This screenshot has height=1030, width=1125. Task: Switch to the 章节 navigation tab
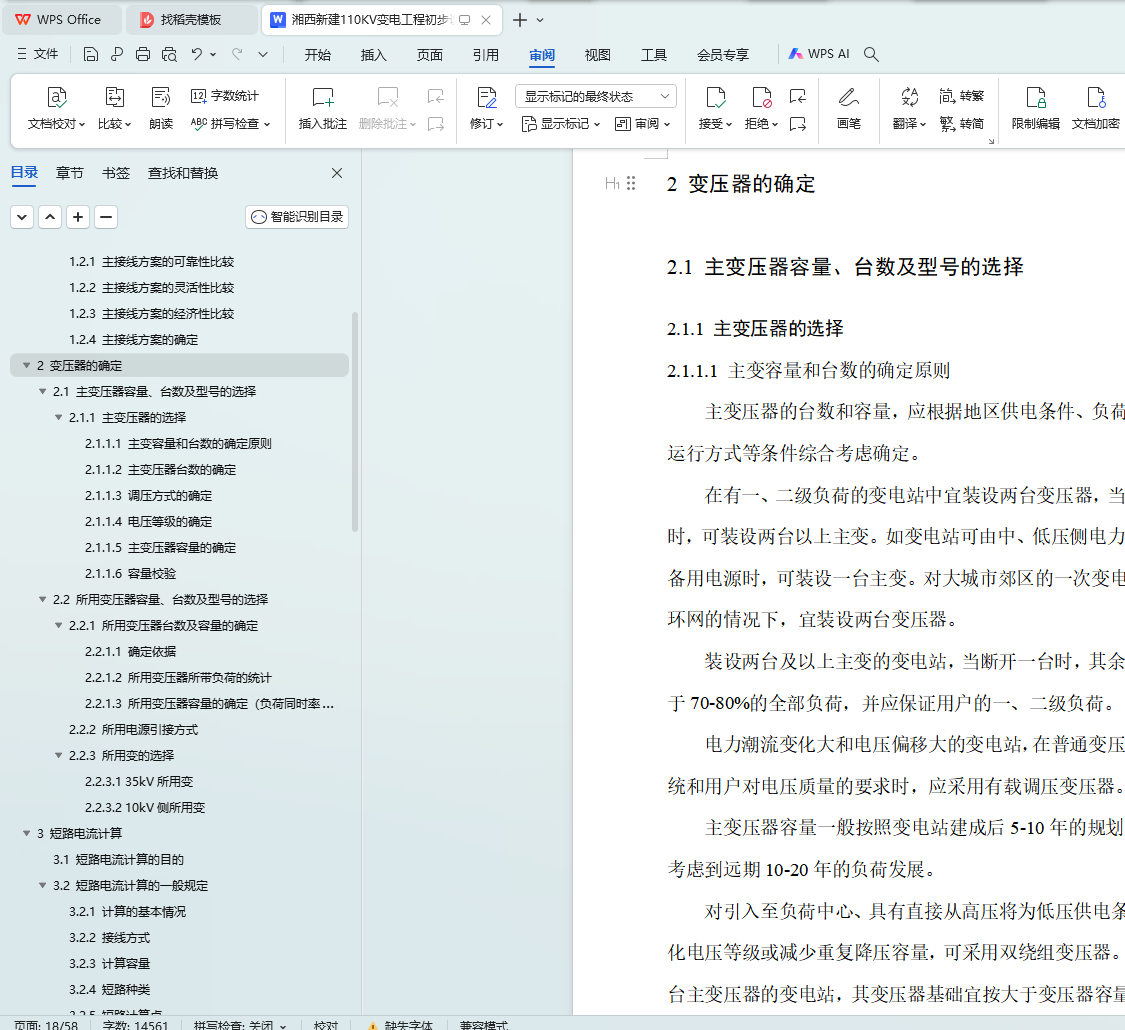(70, 173)
